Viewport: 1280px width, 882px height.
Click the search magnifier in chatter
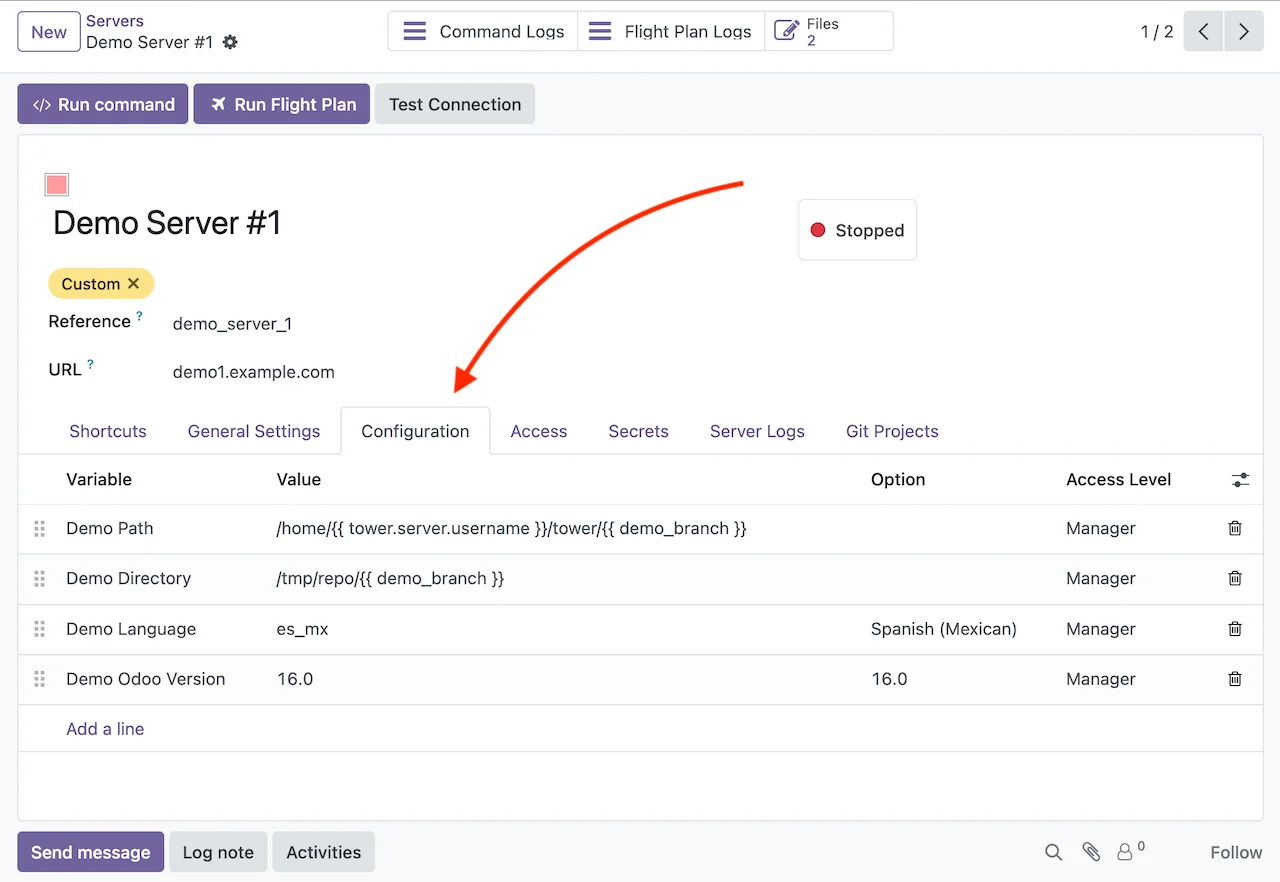(1053, 852)
